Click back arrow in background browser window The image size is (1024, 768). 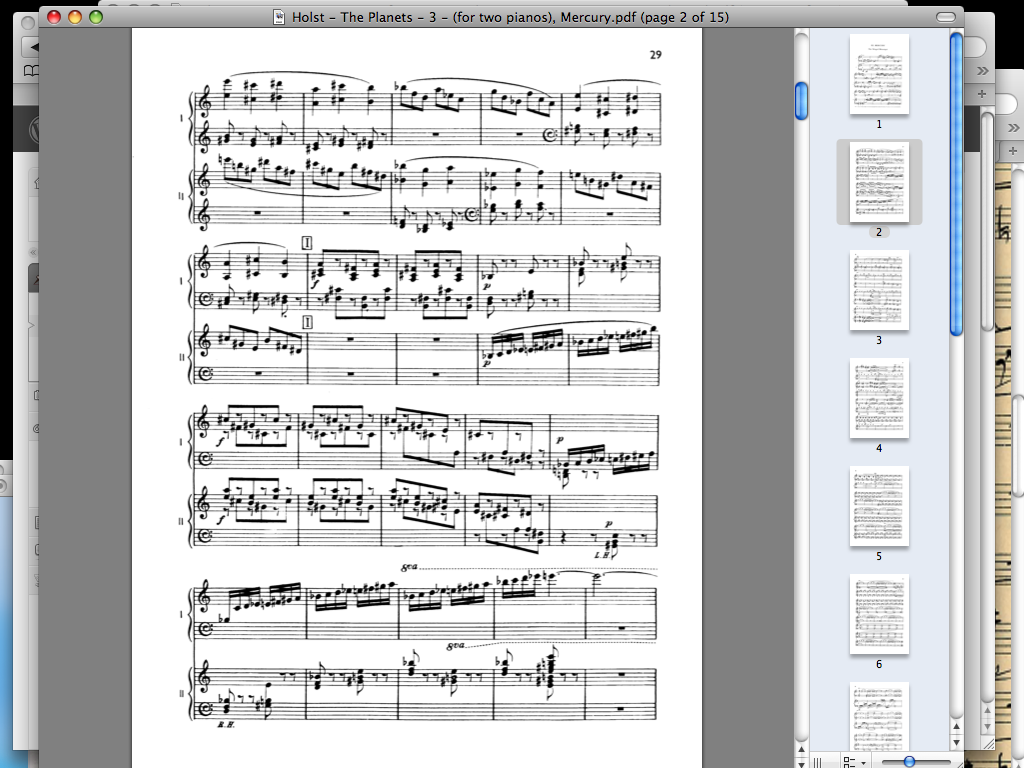pyautogui.click(x=31, y=46)
